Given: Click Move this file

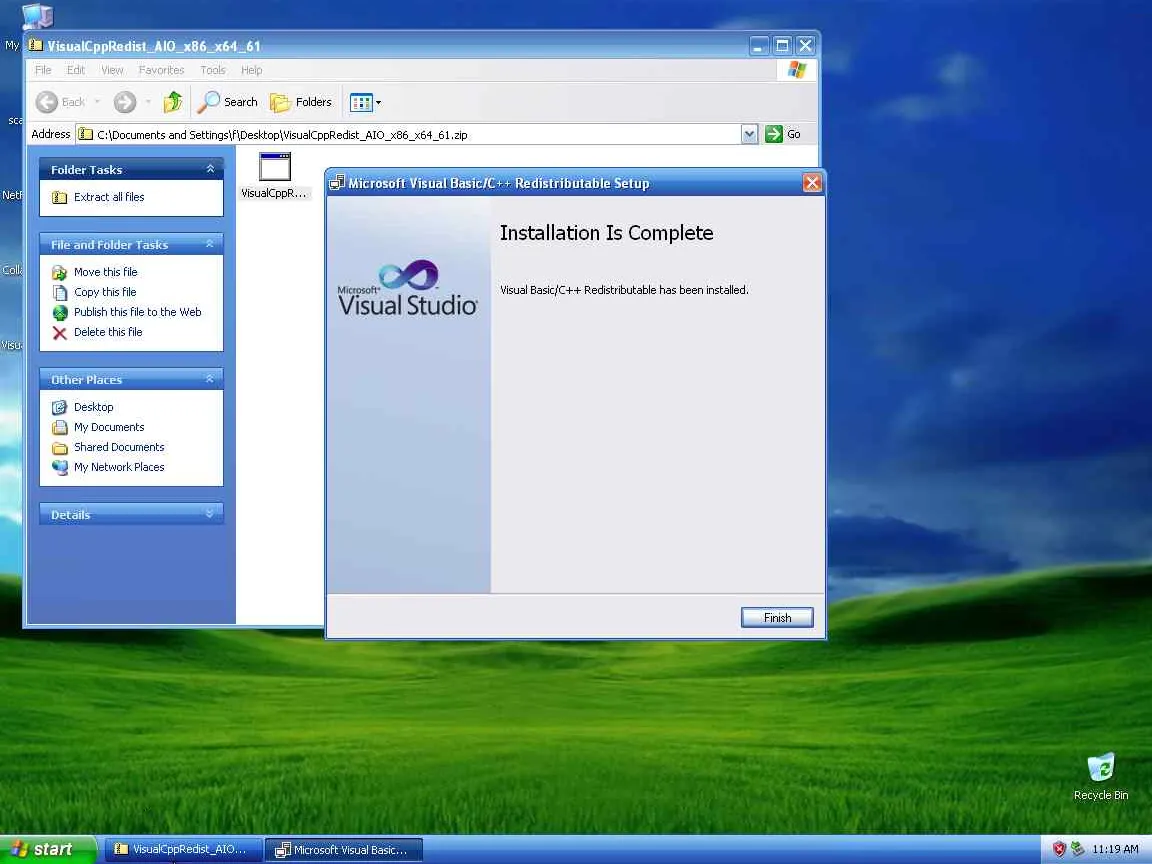Looking at the screenshot, I should (x=105, y=272).
